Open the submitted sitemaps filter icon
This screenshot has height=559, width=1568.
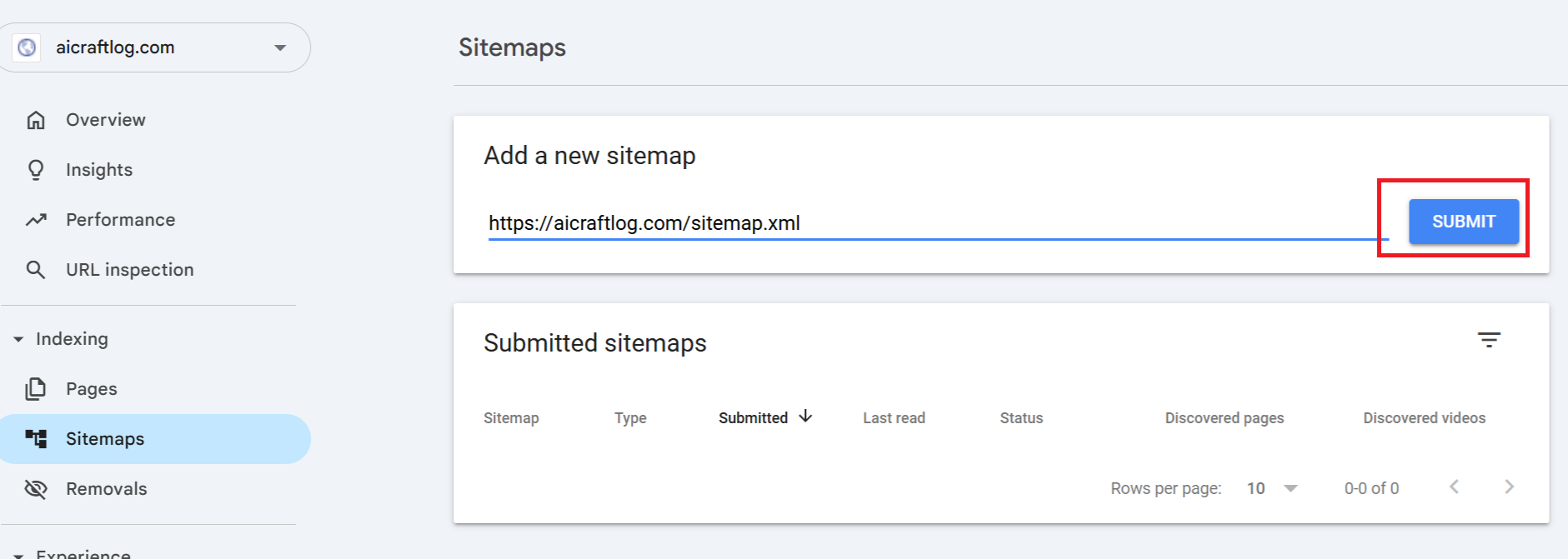pyautogui.click(x=1489, y=340)
